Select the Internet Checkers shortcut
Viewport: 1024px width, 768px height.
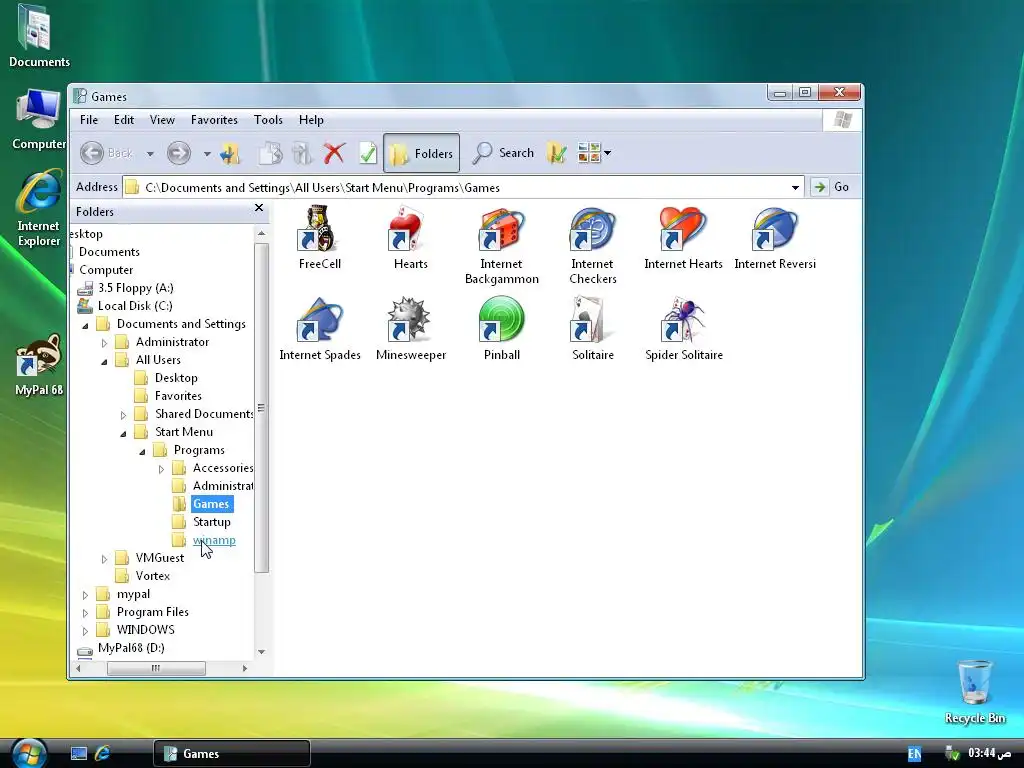[x=592, y=246]
